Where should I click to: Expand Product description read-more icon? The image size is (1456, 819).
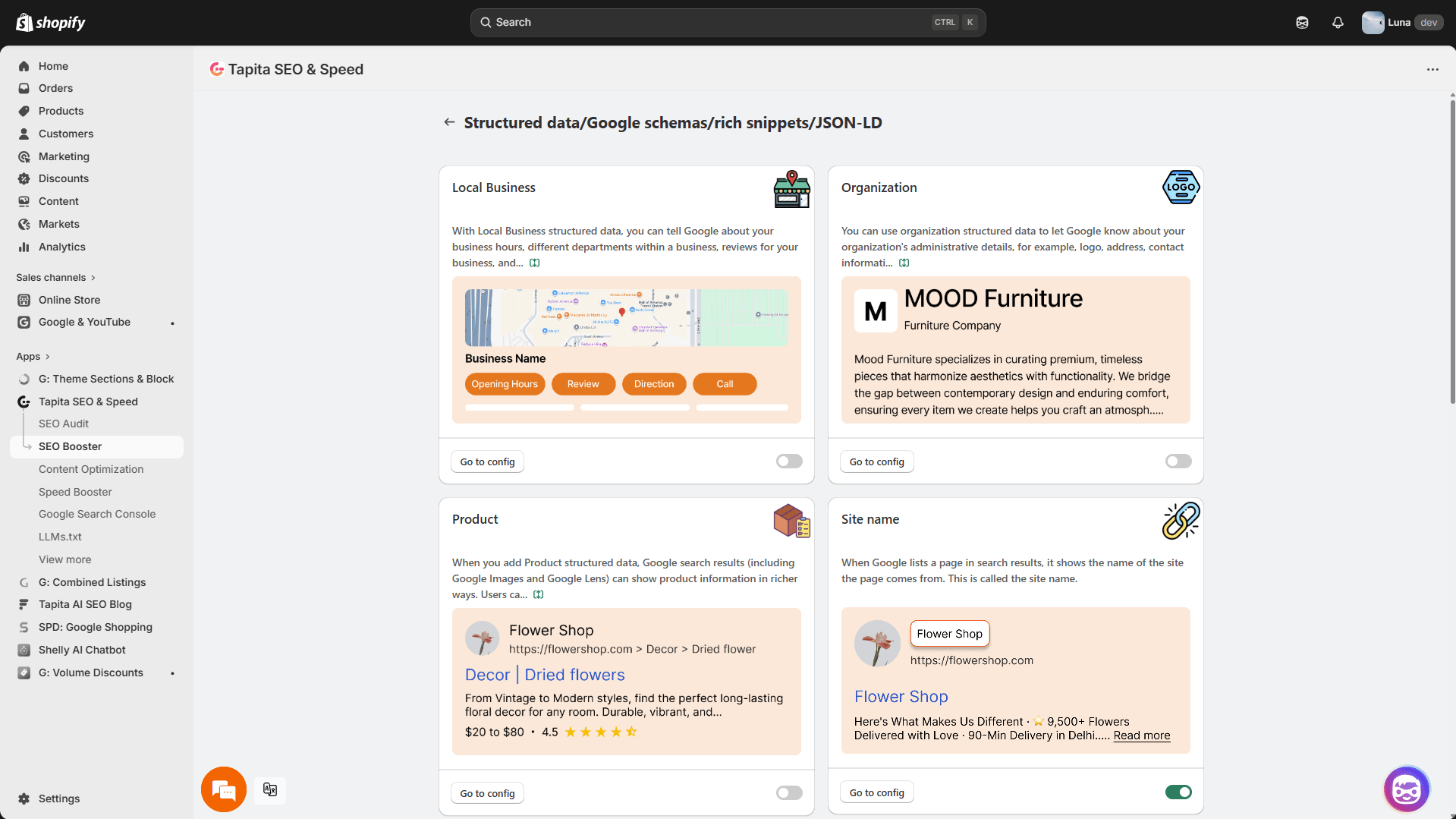(x=539, y=594)
